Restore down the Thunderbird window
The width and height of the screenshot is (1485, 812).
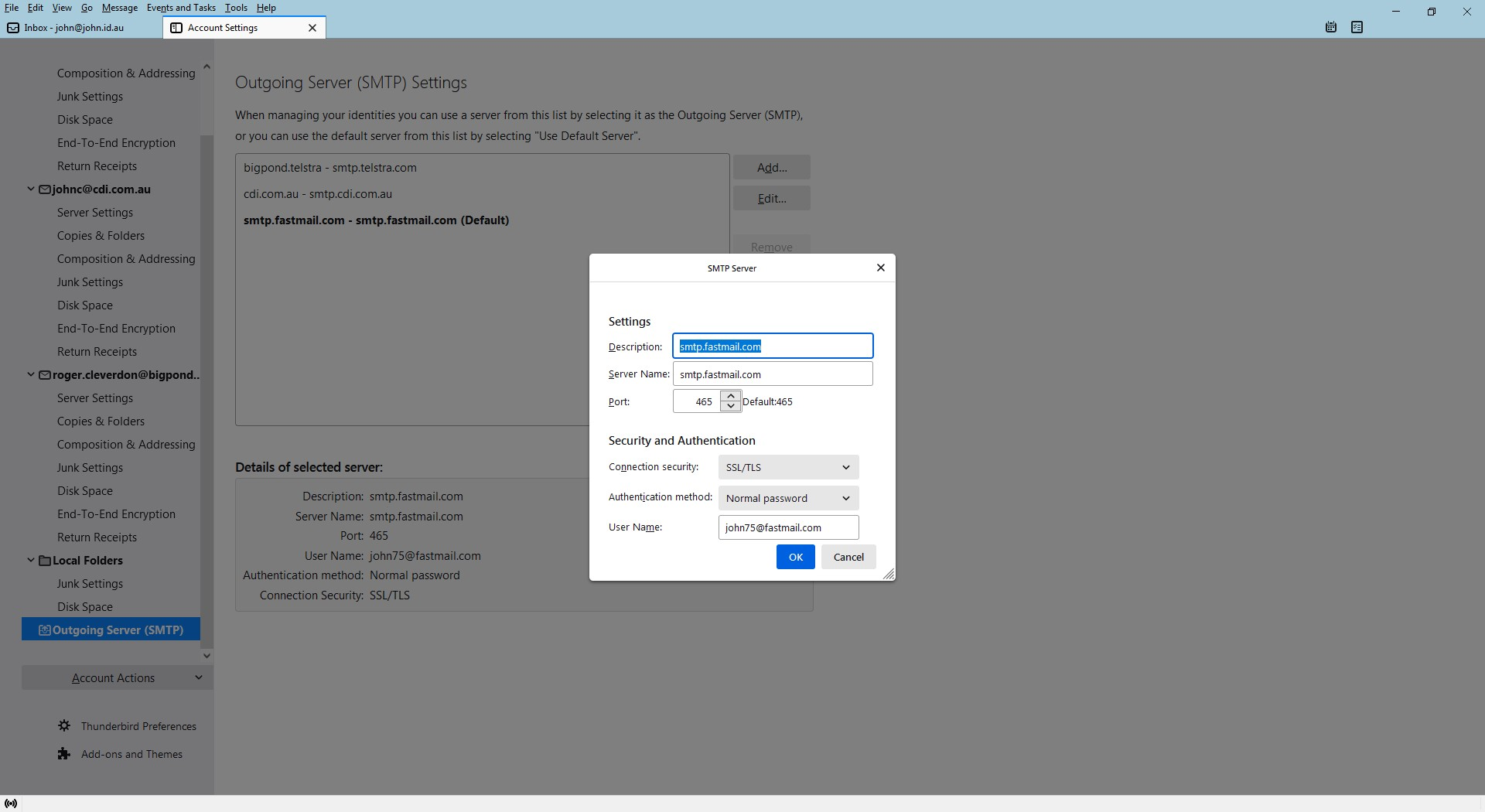[1432, 12]
